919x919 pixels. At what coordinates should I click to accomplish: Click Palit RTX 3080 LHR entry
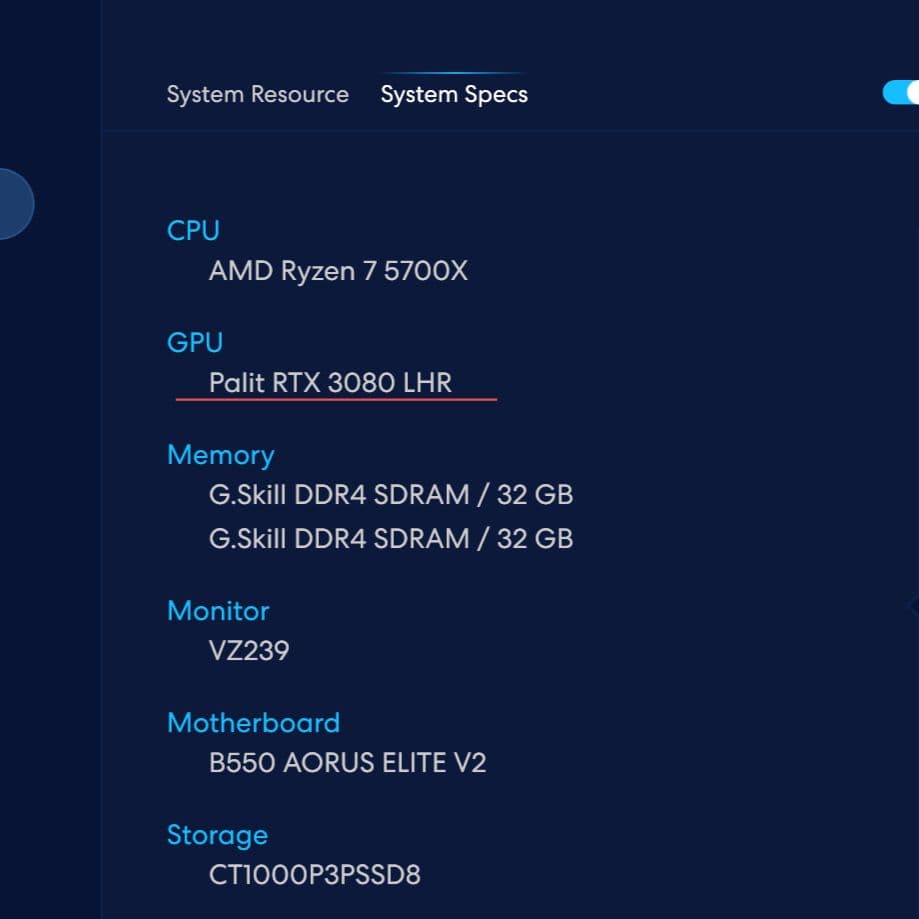(x=330, y=383)
